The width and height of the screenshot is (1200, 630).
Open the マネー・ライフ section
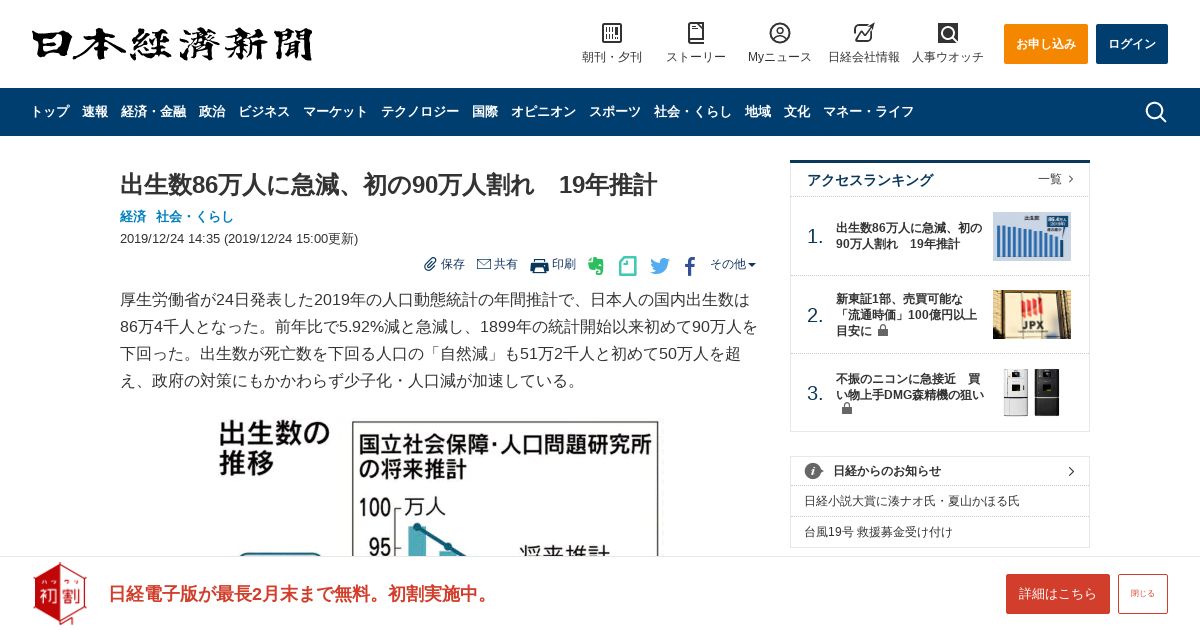click(868, 112)
